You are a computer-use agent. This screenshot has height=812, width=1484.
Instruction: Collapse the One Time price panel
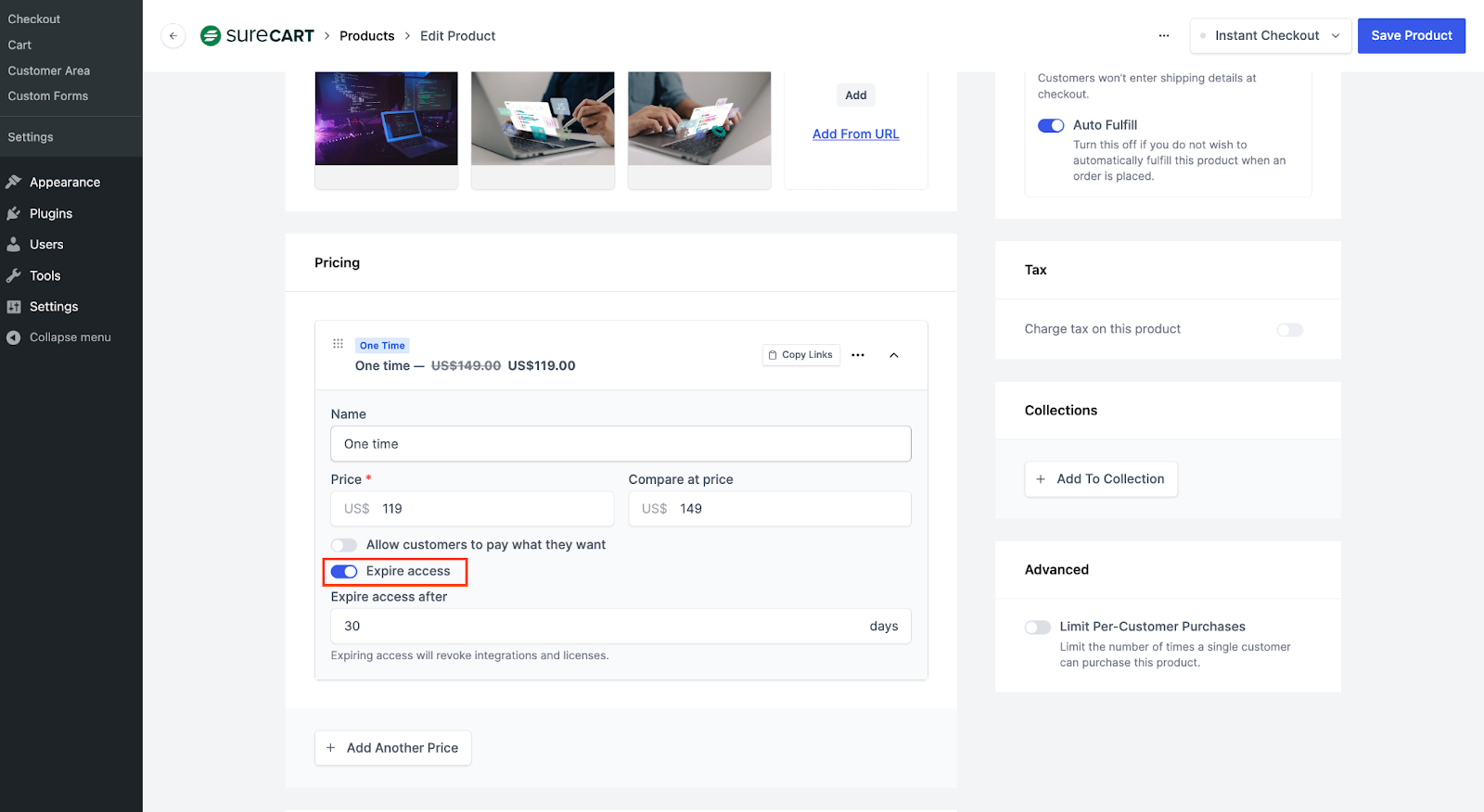894,355
